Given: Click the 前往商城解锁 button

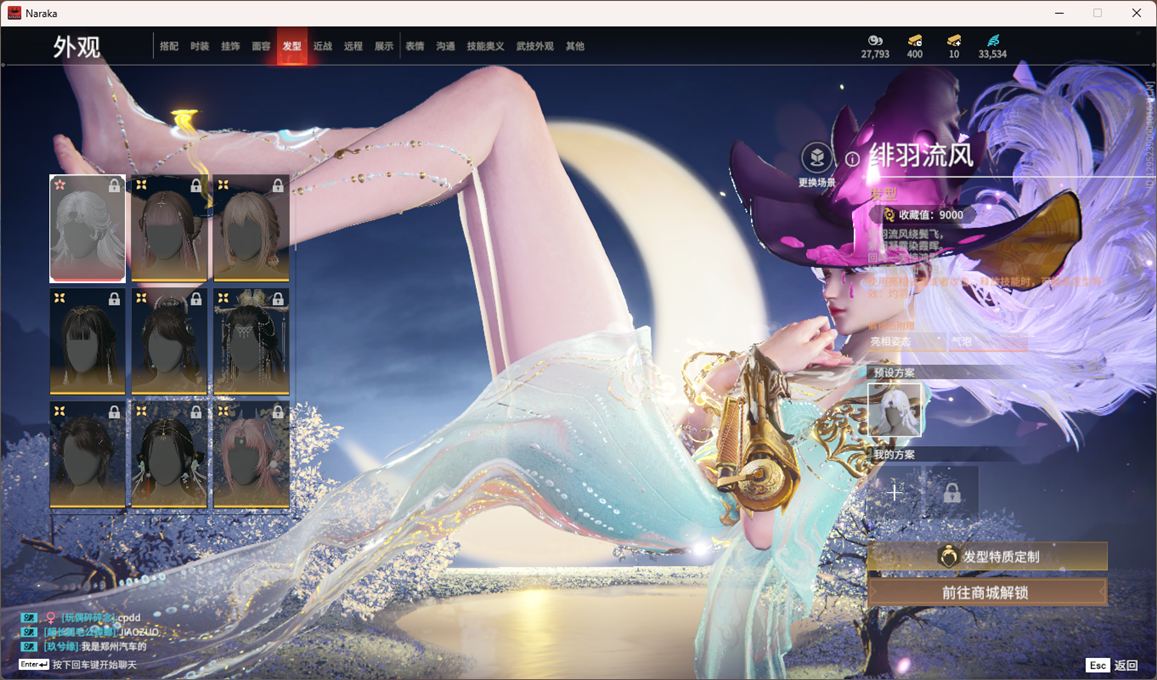Looking at the screenshot, I should pyautogui.click(x=987, y=592).
